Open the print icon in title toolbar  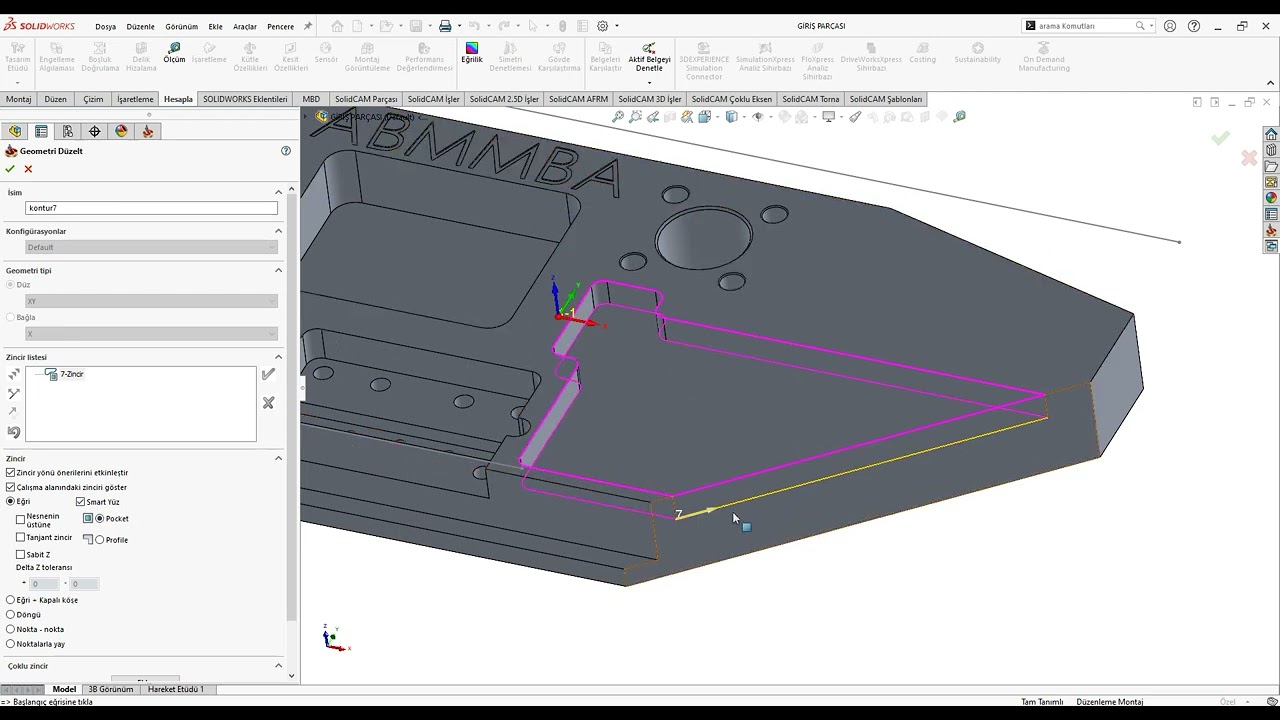point(445,26)
